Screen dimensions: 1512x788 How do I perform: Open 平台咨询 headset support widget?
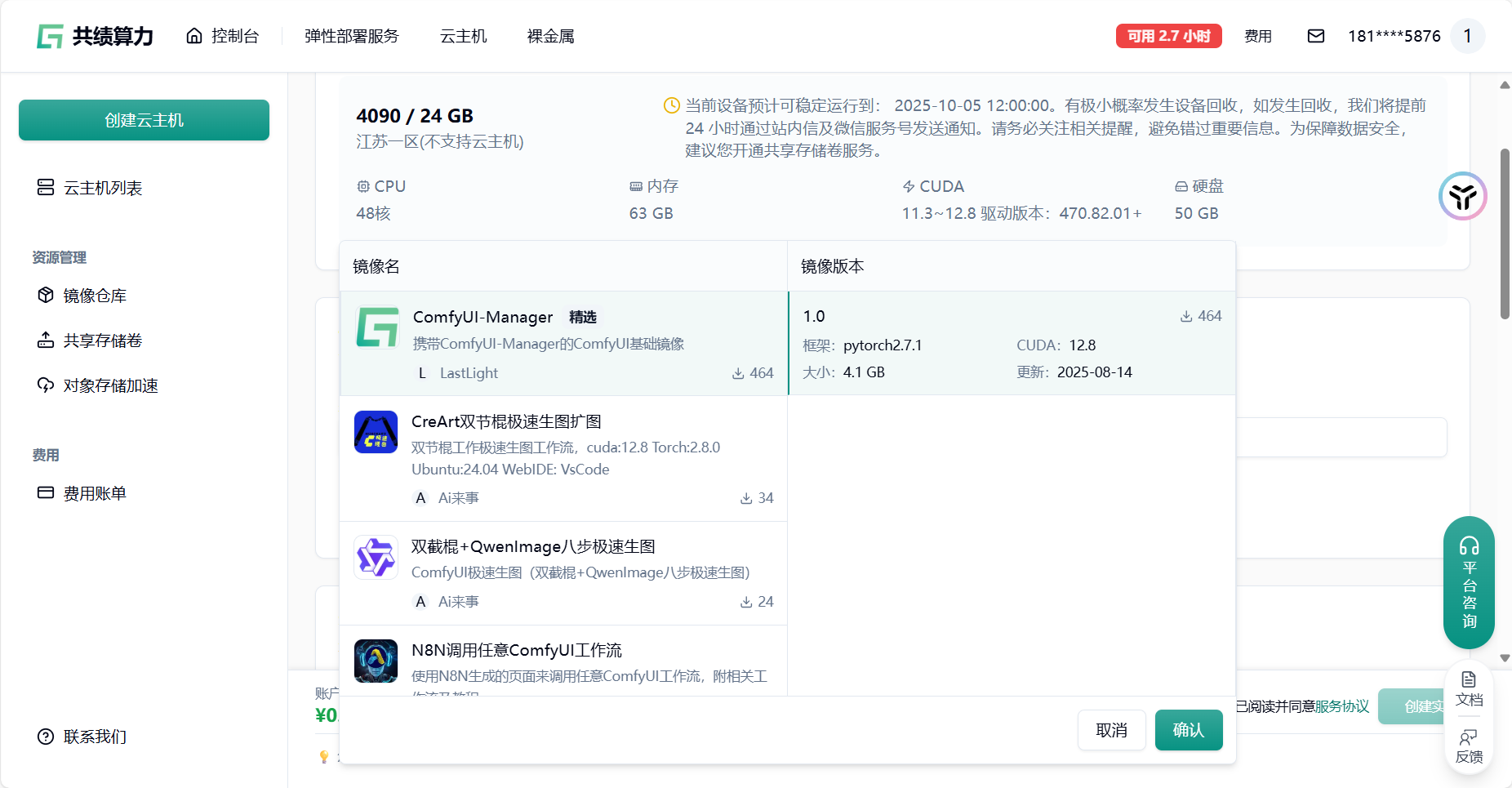click(1469, 582)
